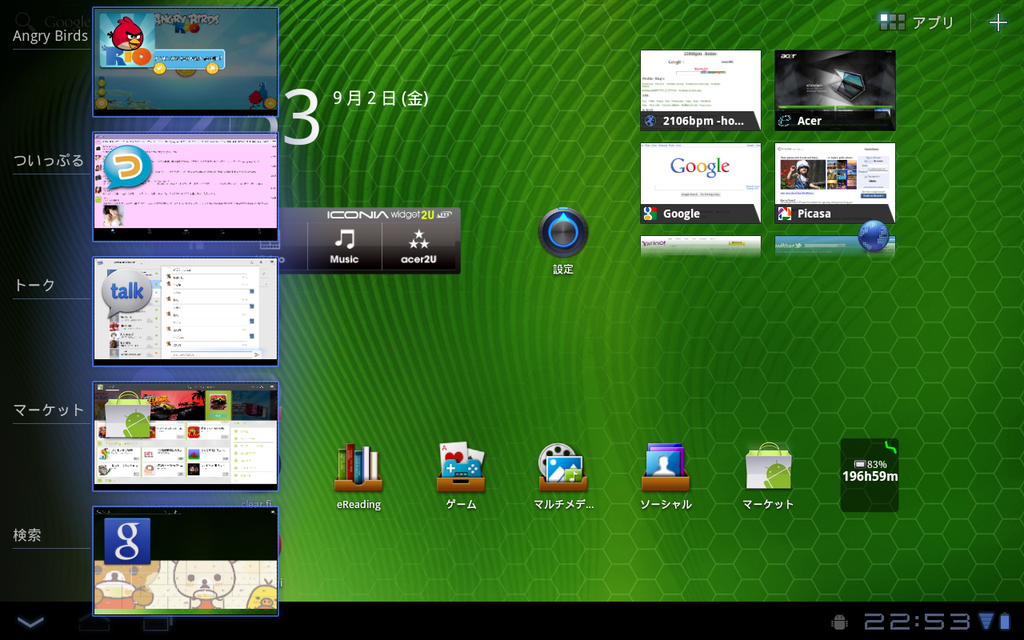Open the Google bookmark thumbnail

(701, 183)
